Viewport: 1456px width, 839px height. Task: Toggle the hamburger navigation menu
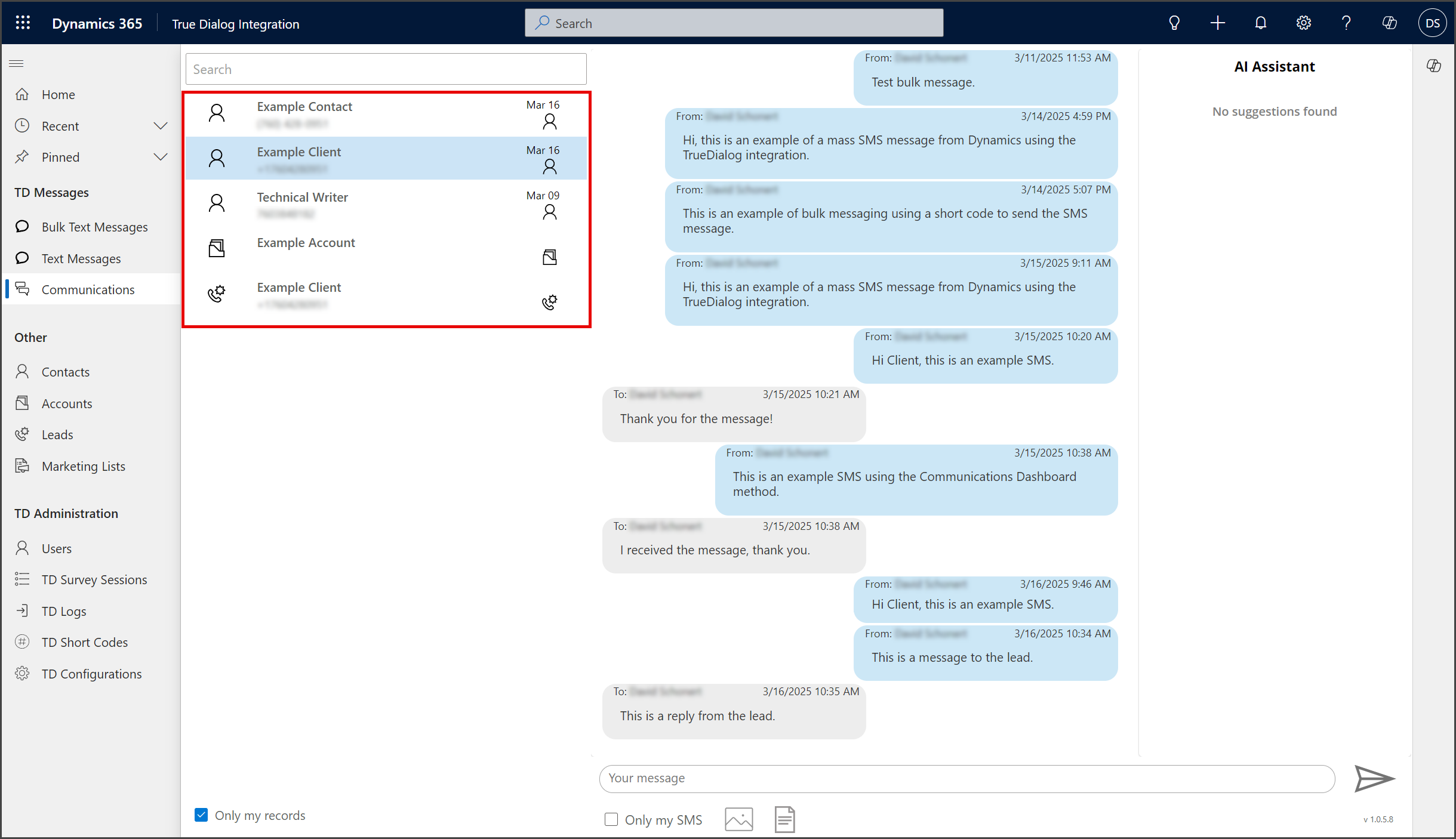point(17,63)
